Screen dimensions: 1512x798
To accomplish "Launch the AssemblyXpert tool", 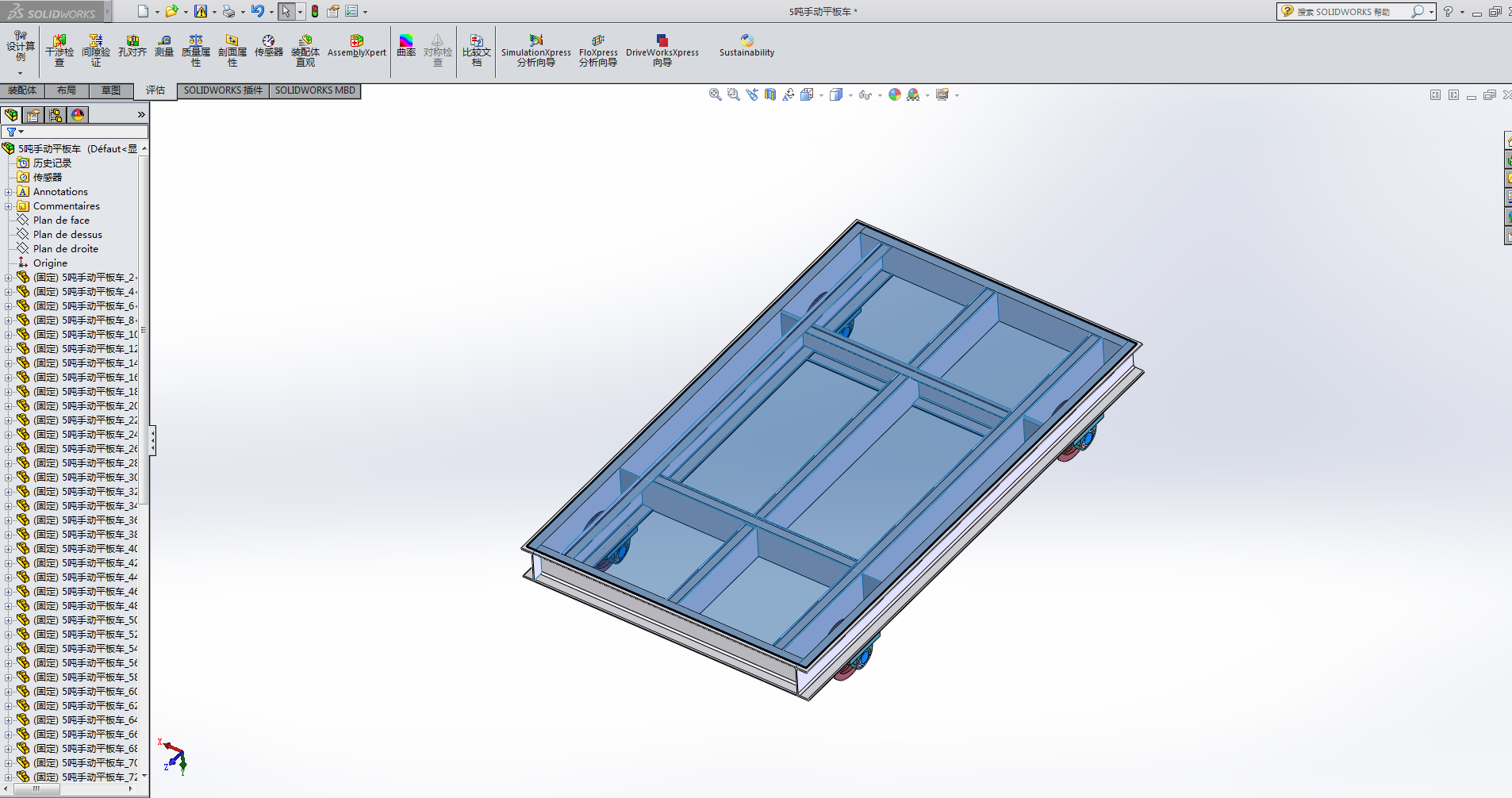I will point(356,46).
